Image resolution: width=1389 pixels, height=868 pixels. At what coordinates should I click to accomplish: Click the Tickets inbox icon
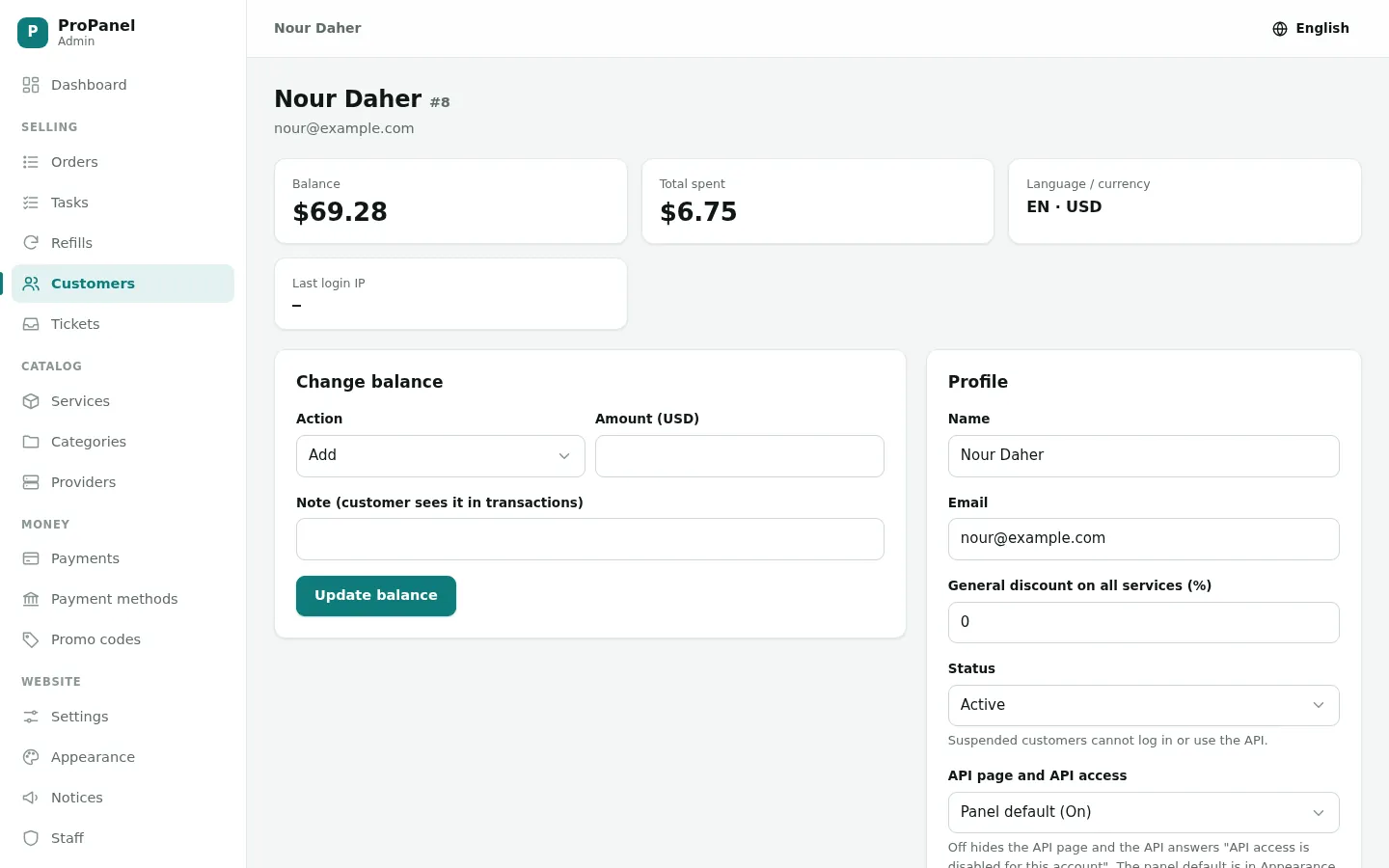pyautogui.click(x=31, y=324)
